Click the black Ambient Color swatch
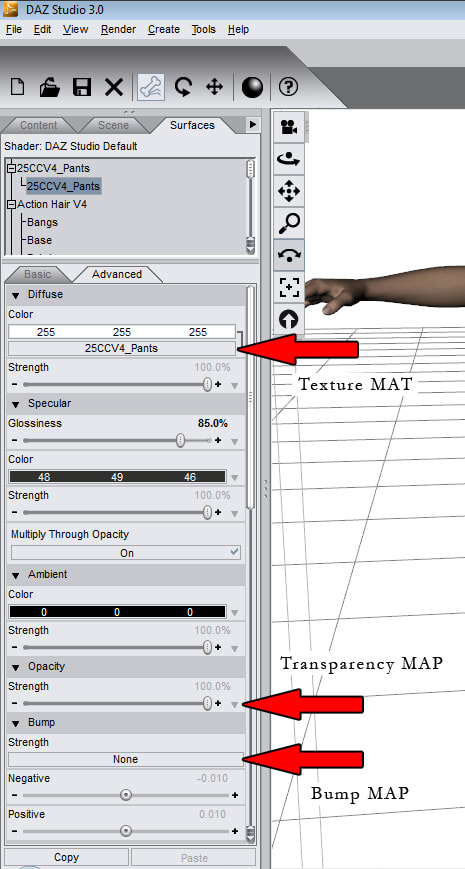465x869 pixels. point(117,612)
